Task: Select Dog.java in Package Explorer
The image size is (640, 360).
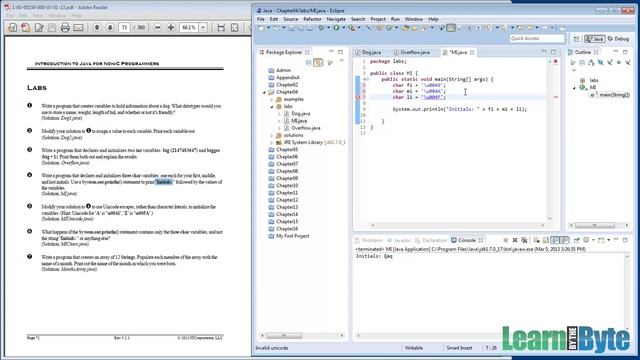Action: (x=297, y=114)
